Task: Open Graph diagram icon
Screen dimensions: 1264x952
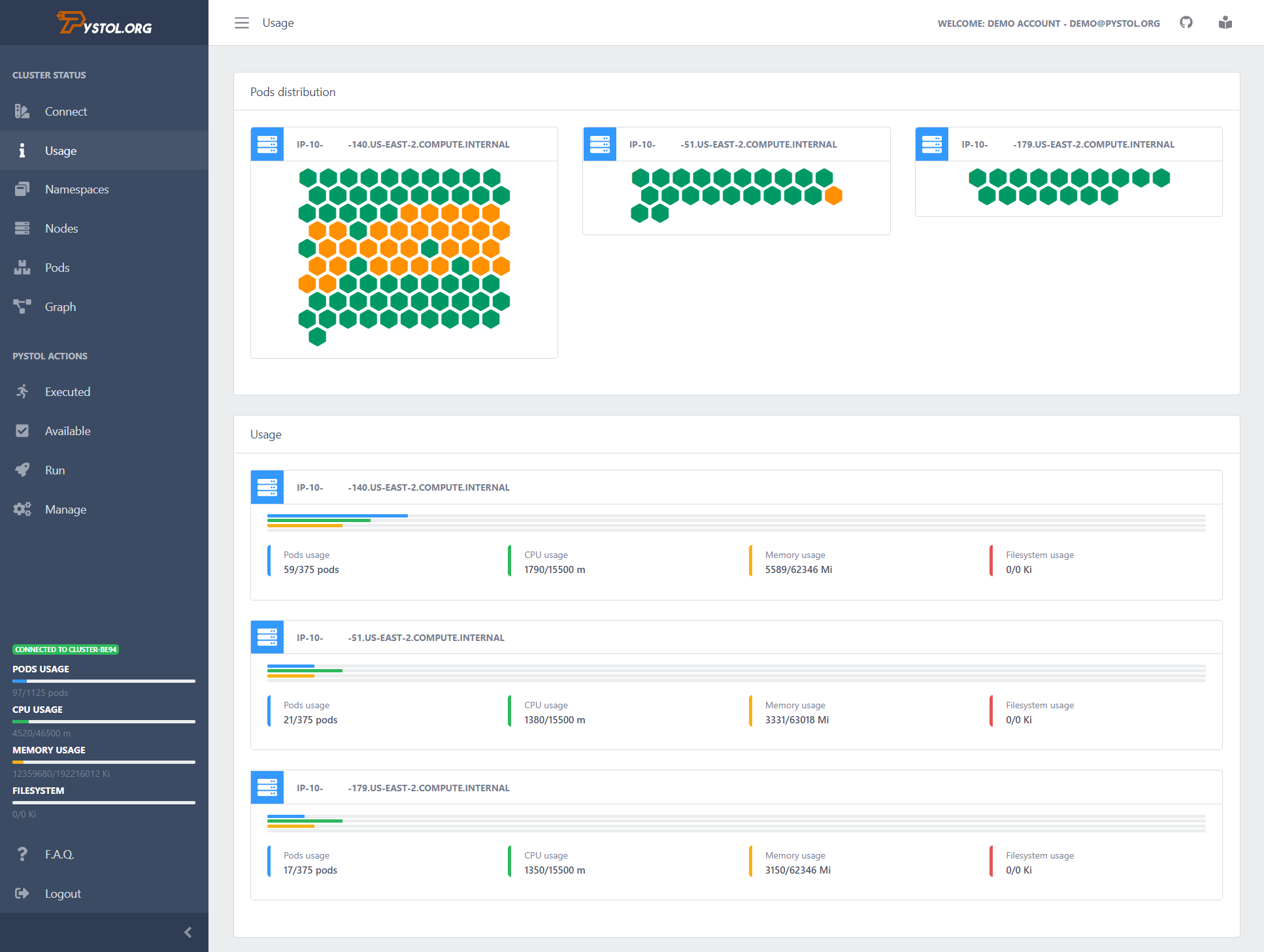Action: [x=22, y=306]
